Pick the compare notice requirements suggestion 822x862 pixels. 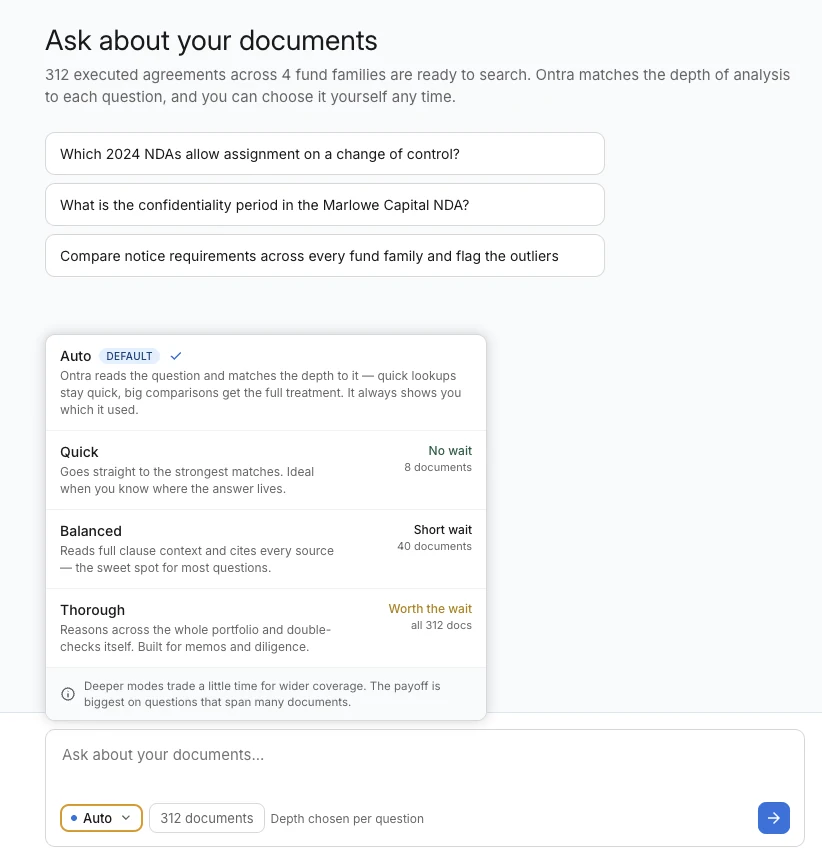click(325, 256)
